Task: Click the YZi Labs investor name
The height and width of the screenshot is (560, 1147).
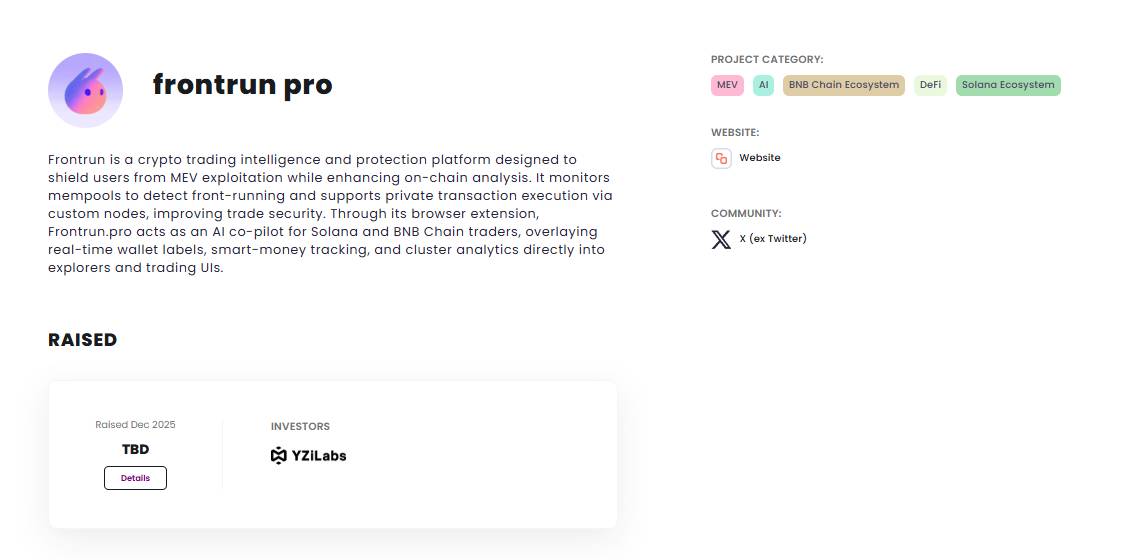Action: 319,456
